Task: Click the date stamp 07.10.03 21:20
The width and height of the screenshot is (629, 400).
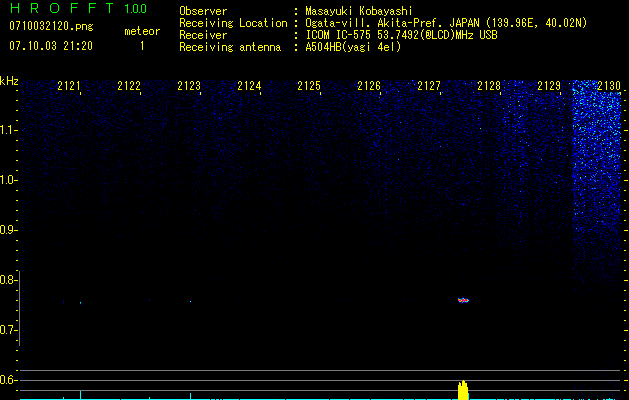Action: click(x=51, y=46)
